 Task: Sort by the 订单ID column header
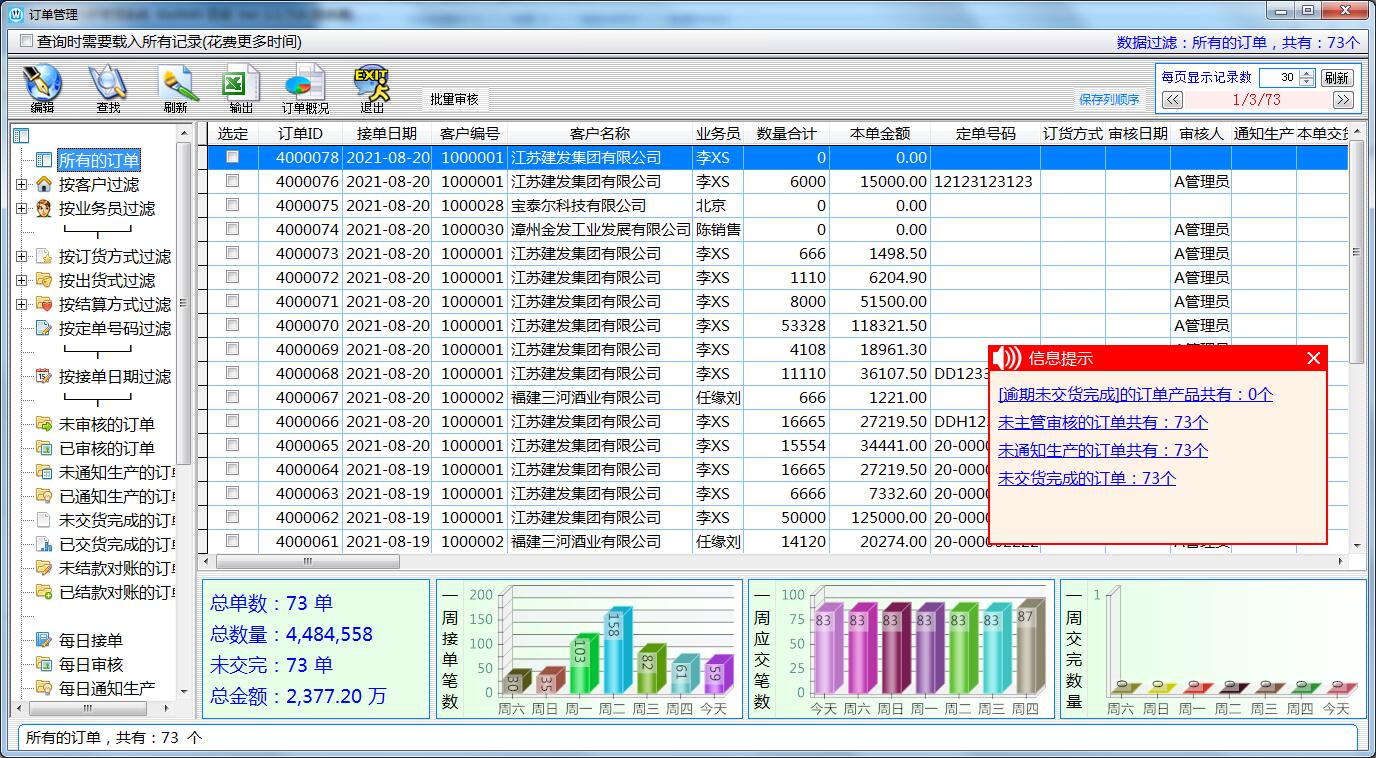coord(300,134)
